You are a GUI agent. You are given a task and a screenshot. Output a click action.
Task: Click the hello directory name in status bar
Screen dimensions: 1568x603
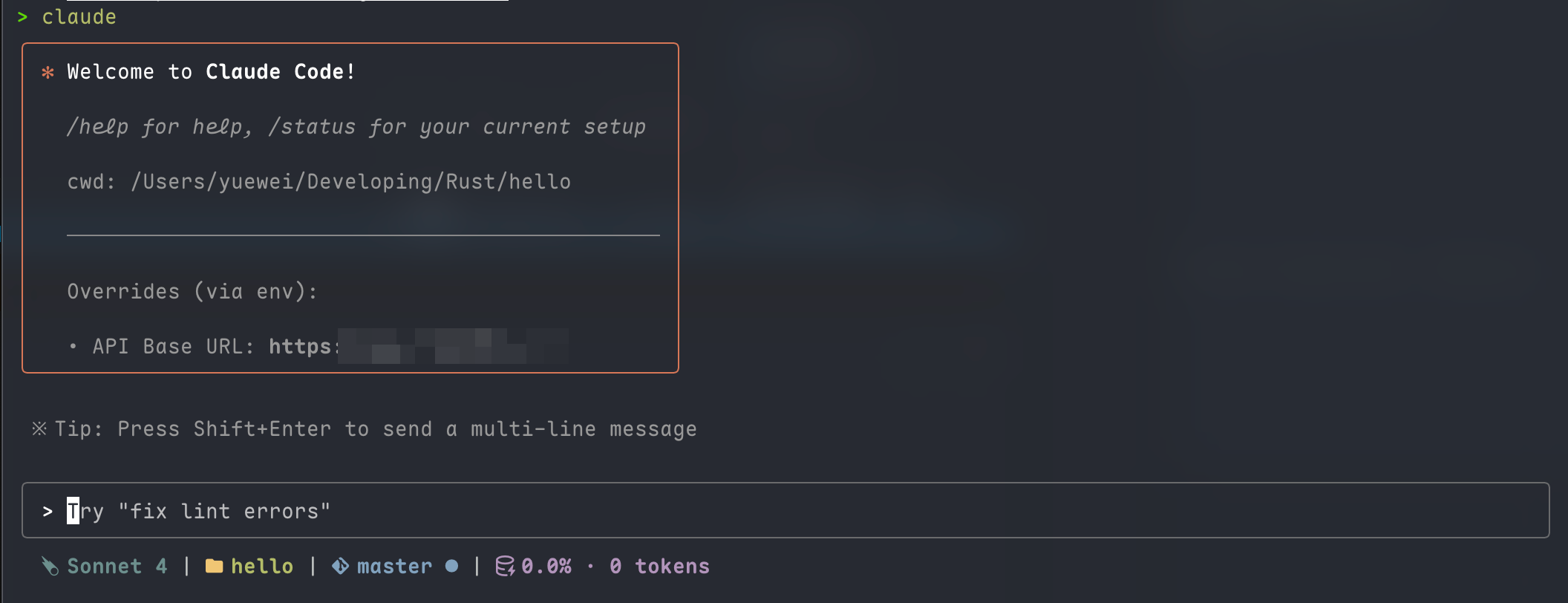[262, 567]
